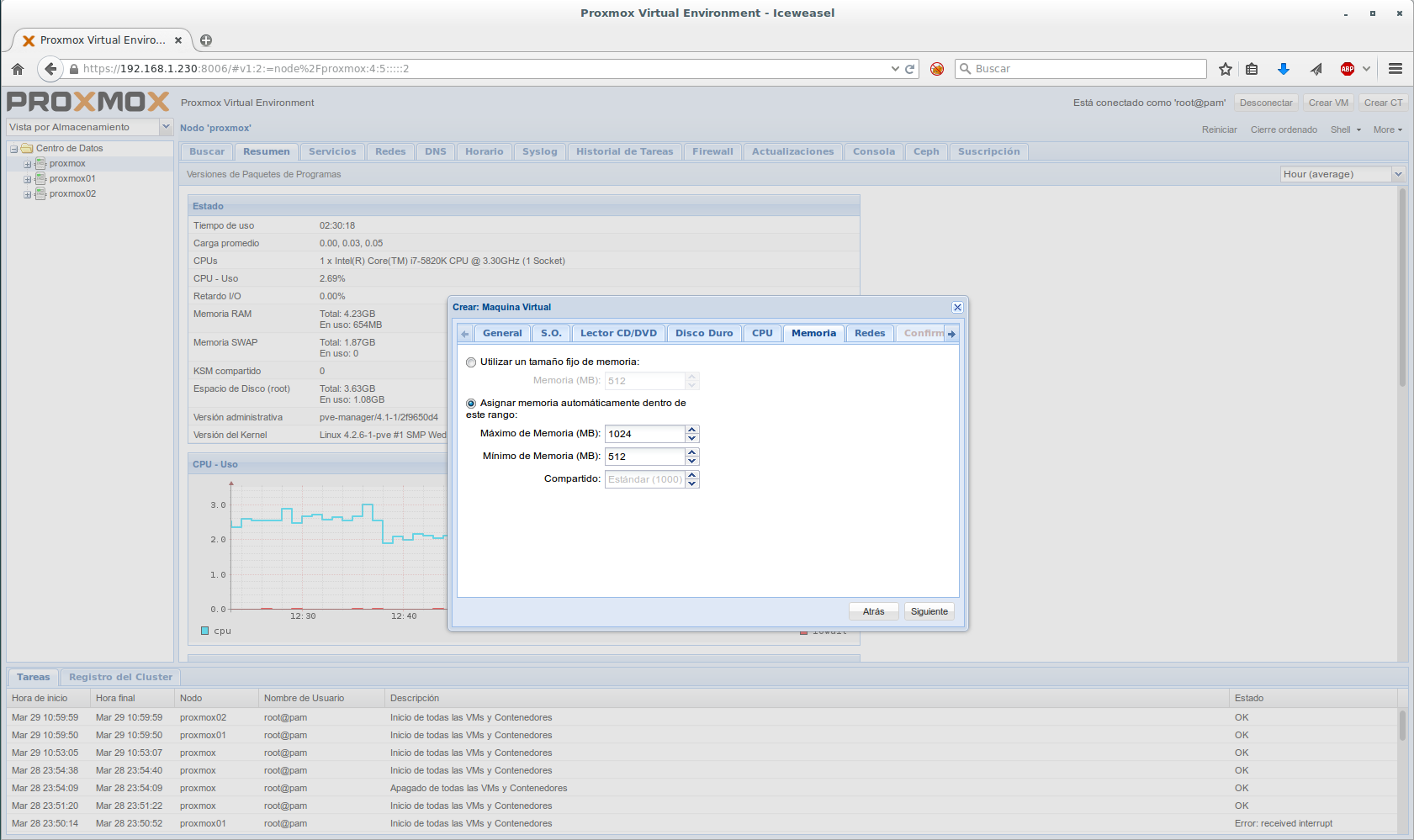Viewport: 1414px width, 840px height.
Task: Click the browser Home icon
Action: pyautogui.click(x=18, y=69)
